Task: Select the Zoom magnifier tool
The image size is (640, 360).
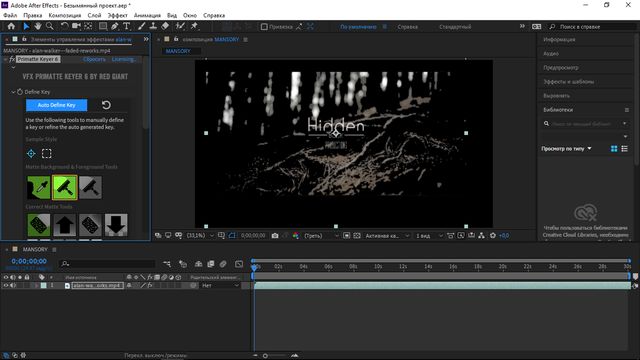Action: point(50,26)
